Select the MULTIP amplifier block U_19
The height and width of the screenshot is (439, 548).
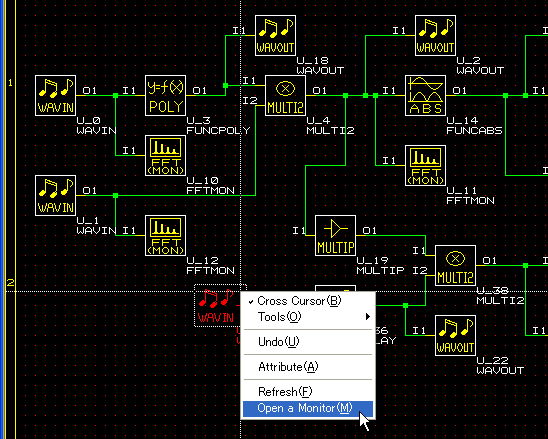pos(336,235)
